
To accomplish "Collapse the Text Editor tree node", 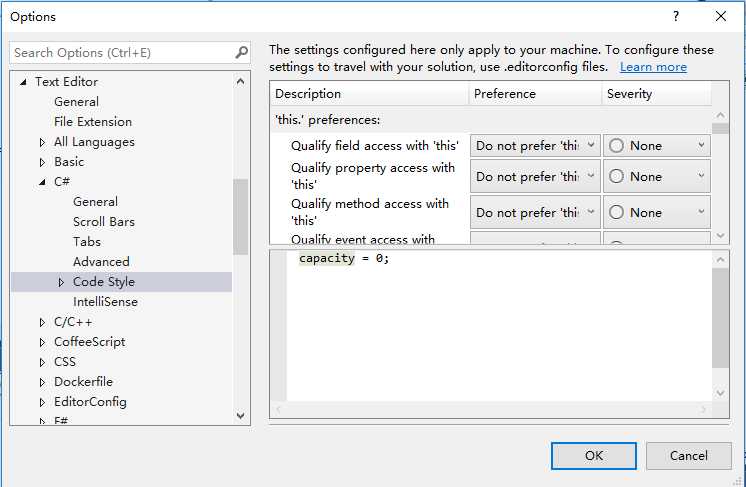I will tap(23, 82).
